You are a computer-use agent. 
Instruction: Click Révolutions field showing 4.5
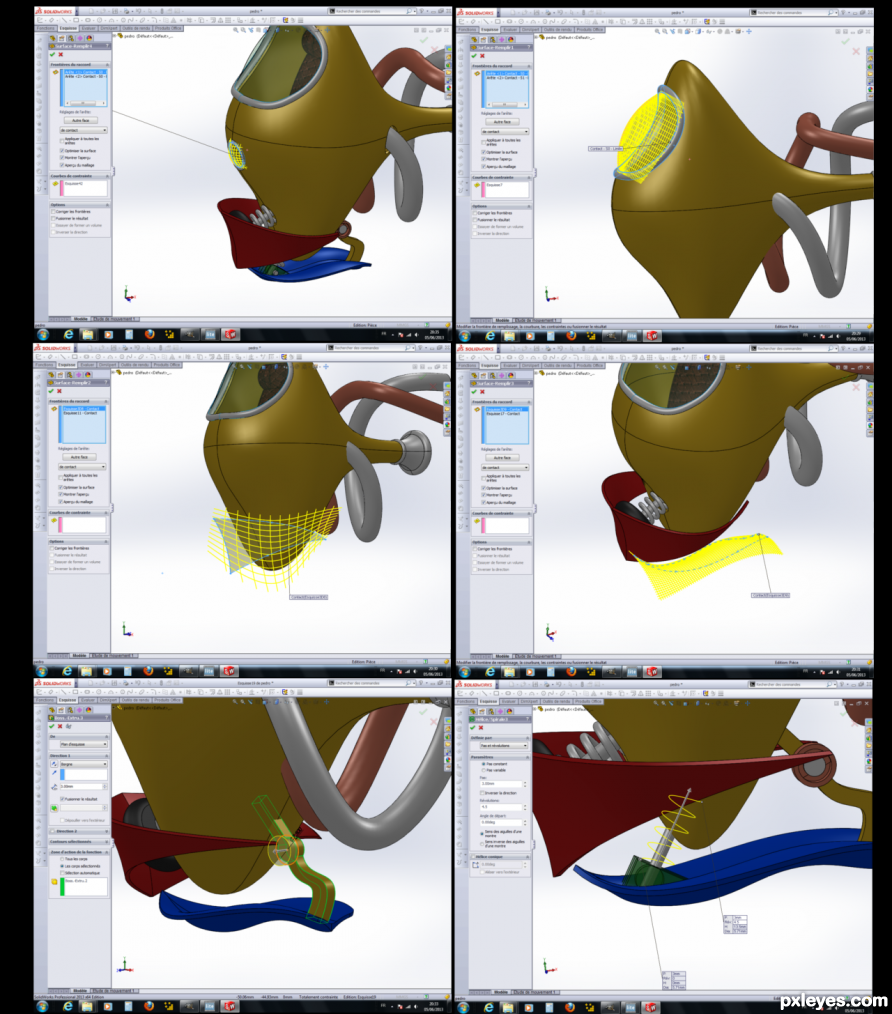(x=501, y=807)
